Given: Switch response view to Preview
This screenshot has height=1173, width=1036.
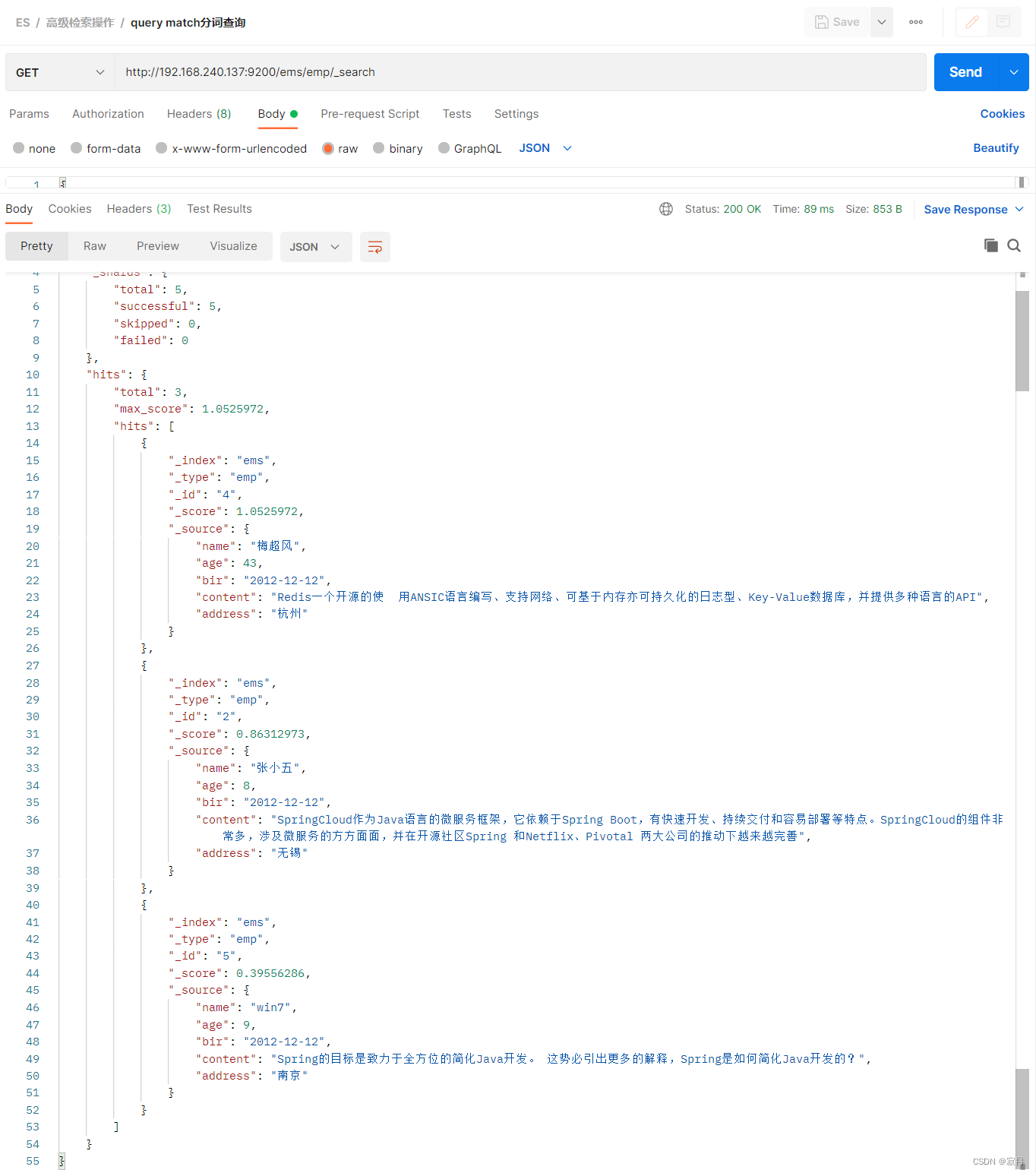Looking at the screenshot, I should click(x=158, y=246).
